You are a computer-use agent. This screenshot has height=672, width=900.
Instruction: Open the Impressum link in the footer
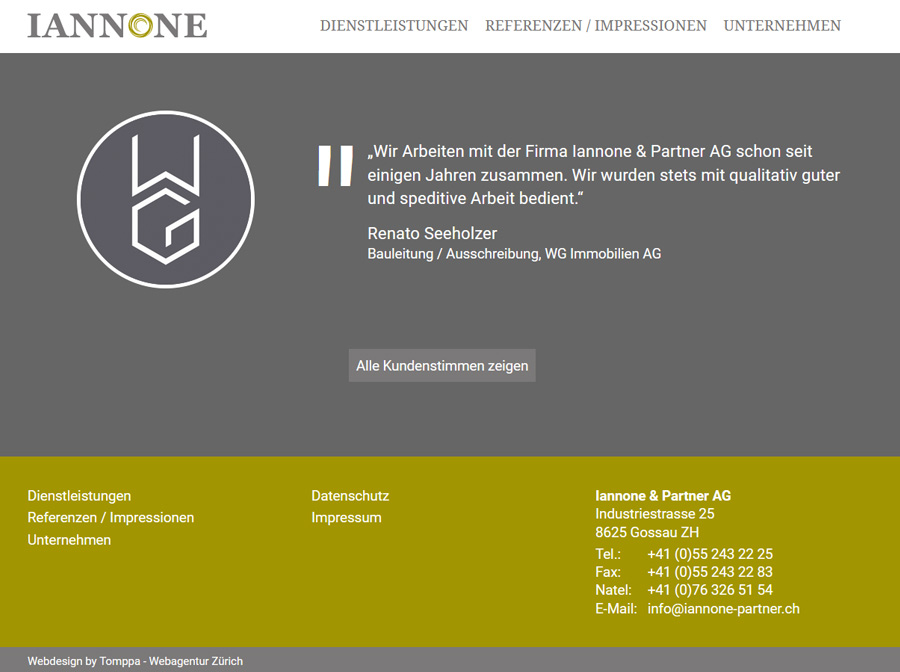click(346, 518)
